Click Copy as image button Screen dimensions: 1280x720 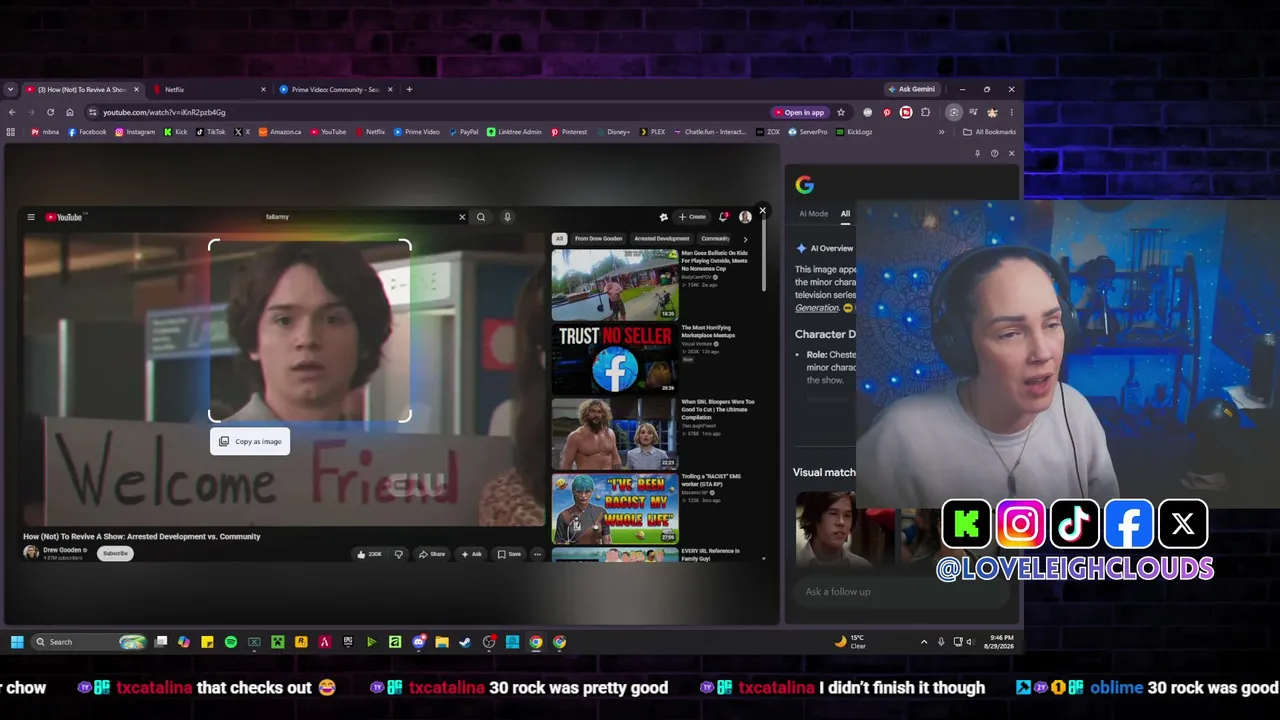[250, 441]
